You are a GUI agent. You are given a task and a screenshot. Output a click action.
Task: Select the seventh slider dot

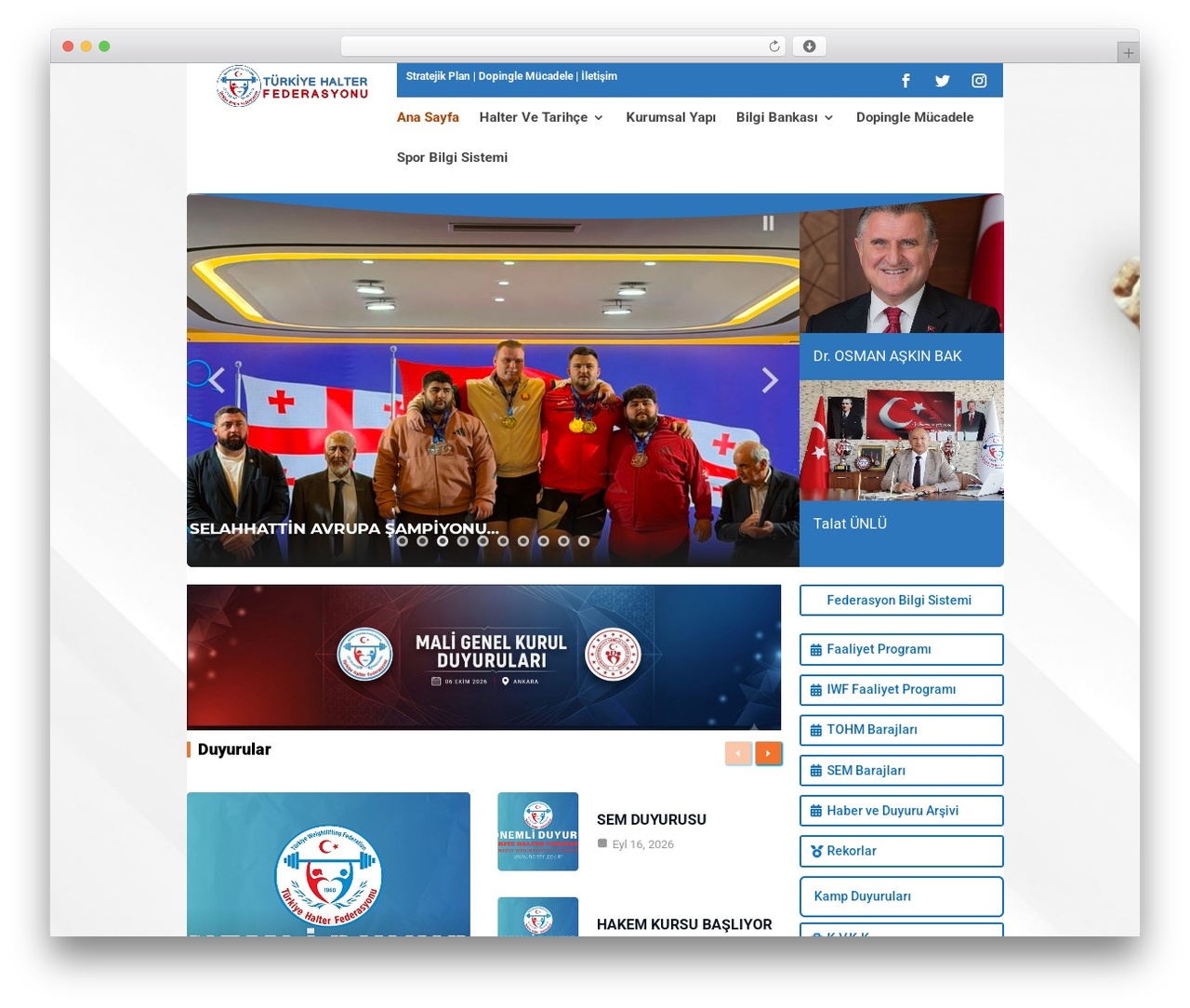click(523, 541)
